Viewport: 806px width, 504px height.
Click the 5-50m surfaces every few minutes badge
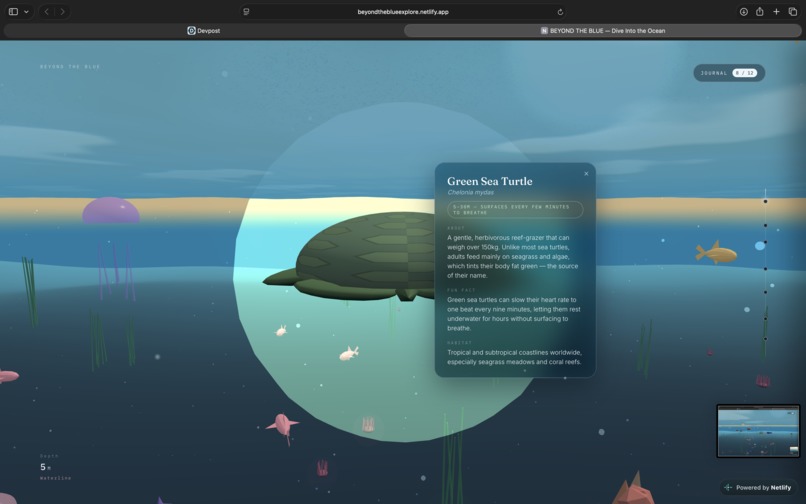pyautogui.click(x=515, y=209)
